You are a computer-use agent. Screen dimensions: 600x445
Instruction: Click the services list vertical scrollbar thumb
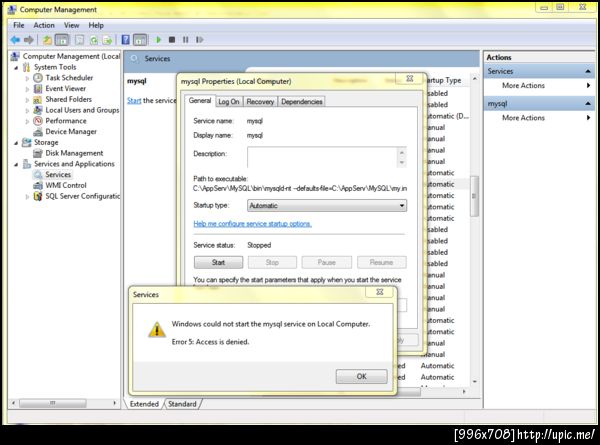tap(474, 196)
